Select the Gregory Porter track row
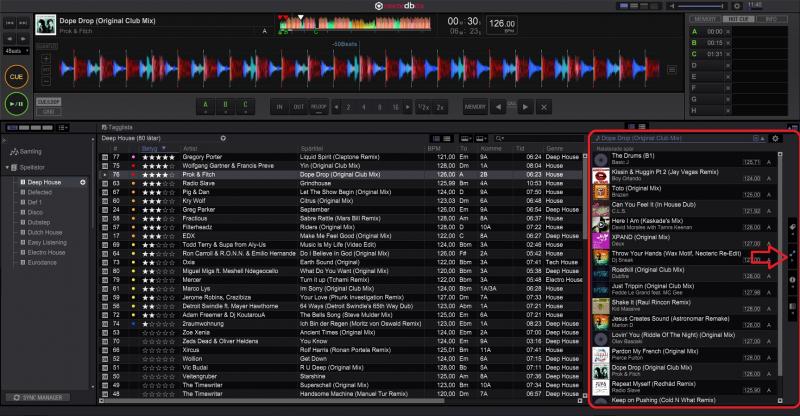 click(341, 157)
